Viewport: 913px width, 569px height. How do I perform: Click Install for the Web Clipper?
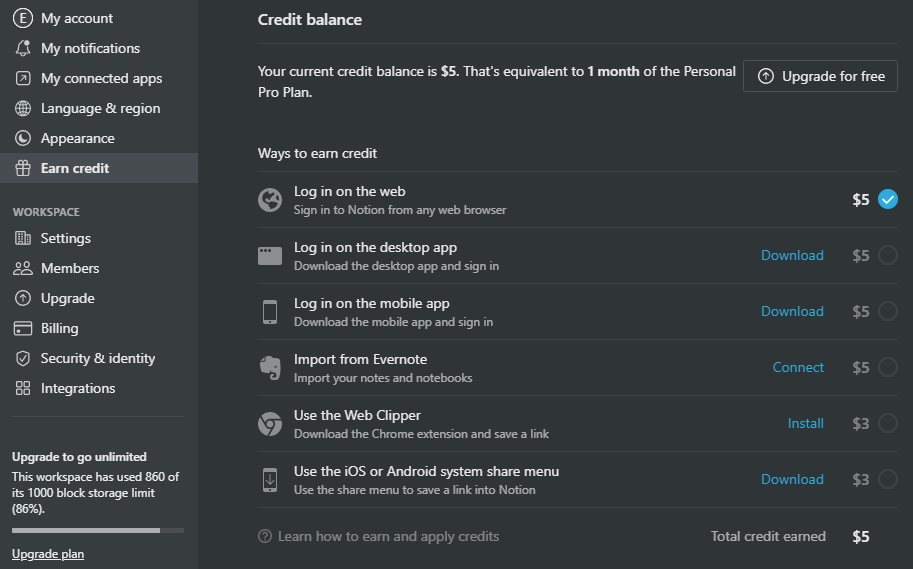(805, 423)
